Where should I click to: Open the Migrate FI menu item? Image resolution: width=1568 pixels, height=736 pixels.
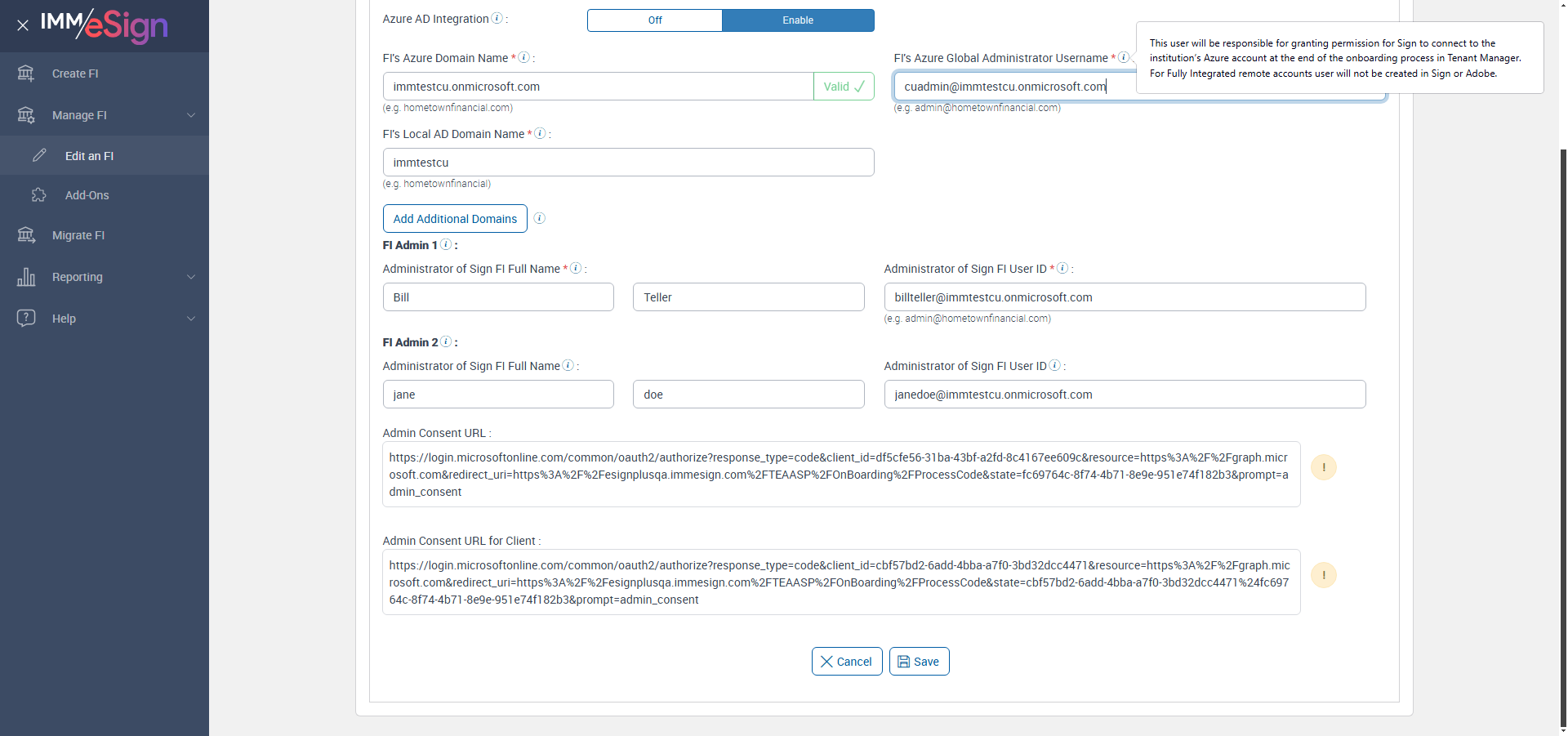(x=78, y=235)
